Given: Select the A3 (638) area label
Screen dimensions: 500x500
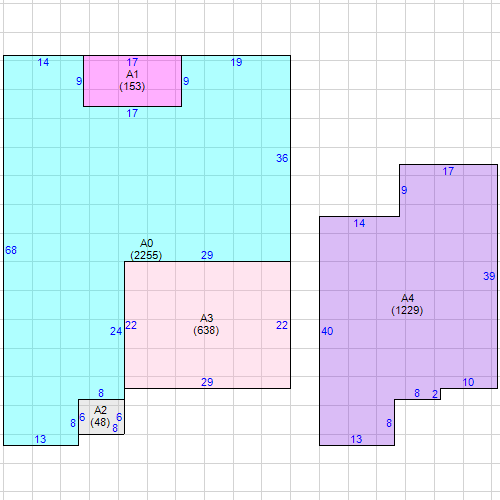Looking at the screenshot, I should pyautogui.click(x=206, y=324).
